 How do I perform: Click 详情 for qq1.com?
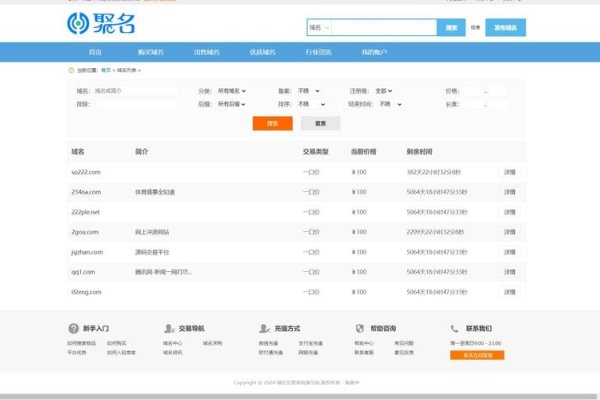coord(510,272)
